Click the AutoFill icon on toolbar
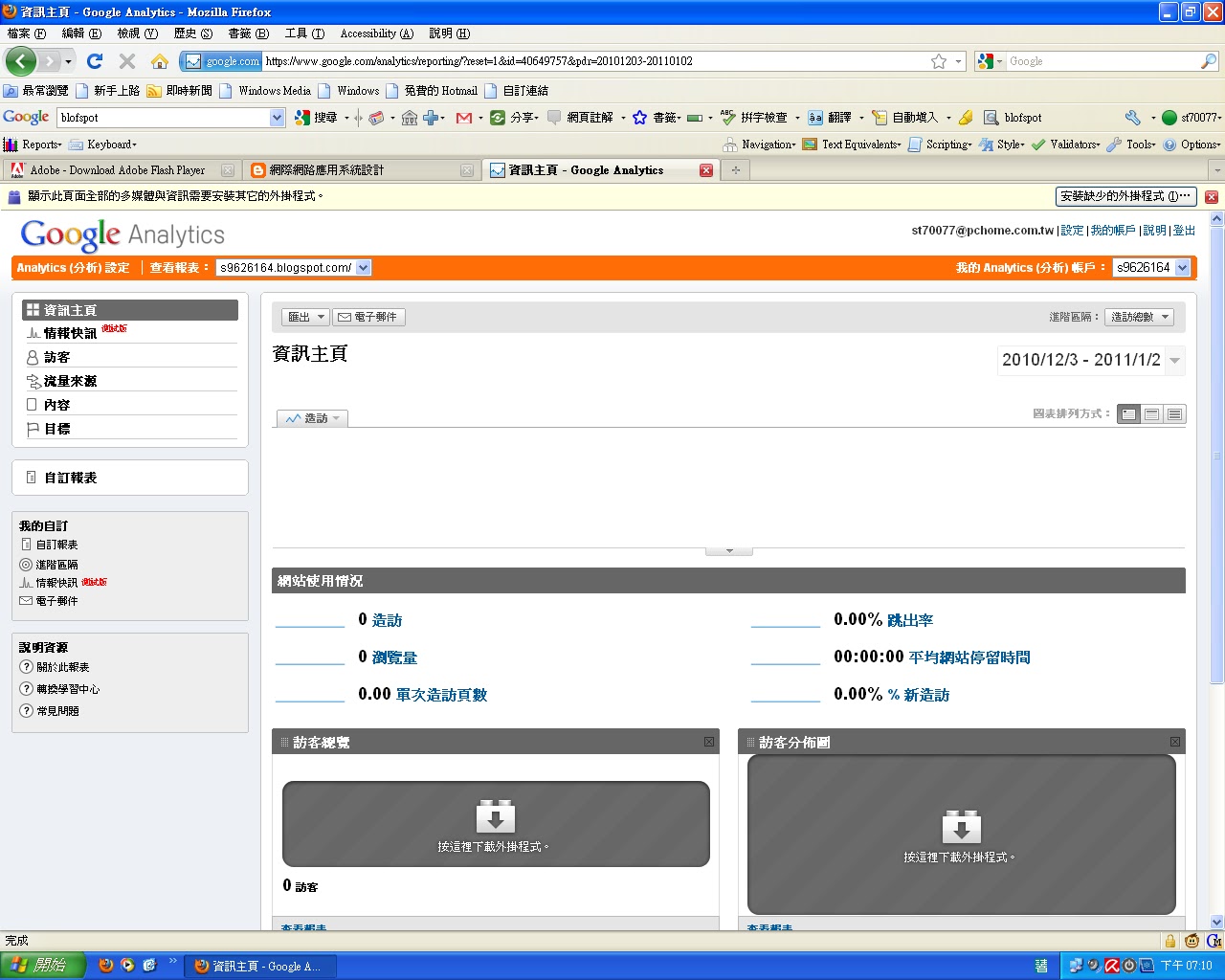This screenshot has height=980, width=1225. point(880,118)
